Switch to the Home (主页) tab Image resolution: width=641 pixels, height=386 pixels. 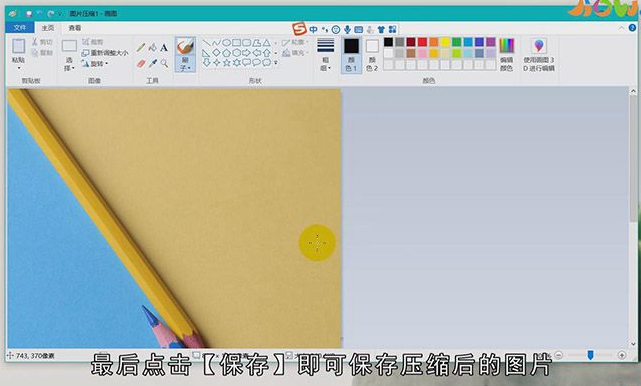[x=48, y=28]
